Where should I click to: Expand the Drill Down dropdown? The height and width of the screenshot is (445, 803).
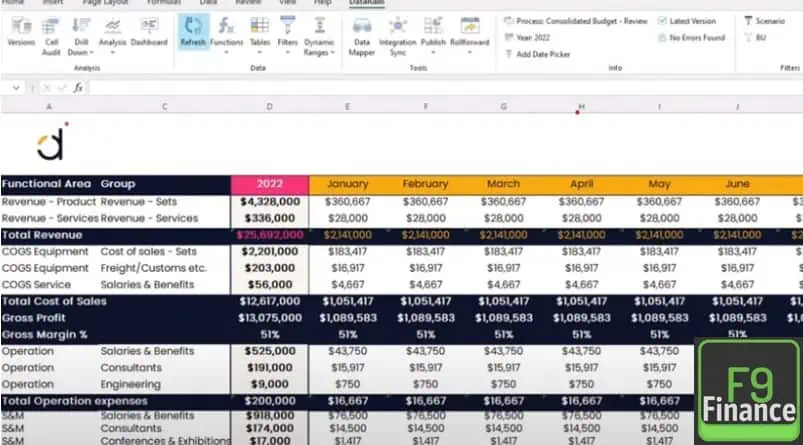point(80,52)
